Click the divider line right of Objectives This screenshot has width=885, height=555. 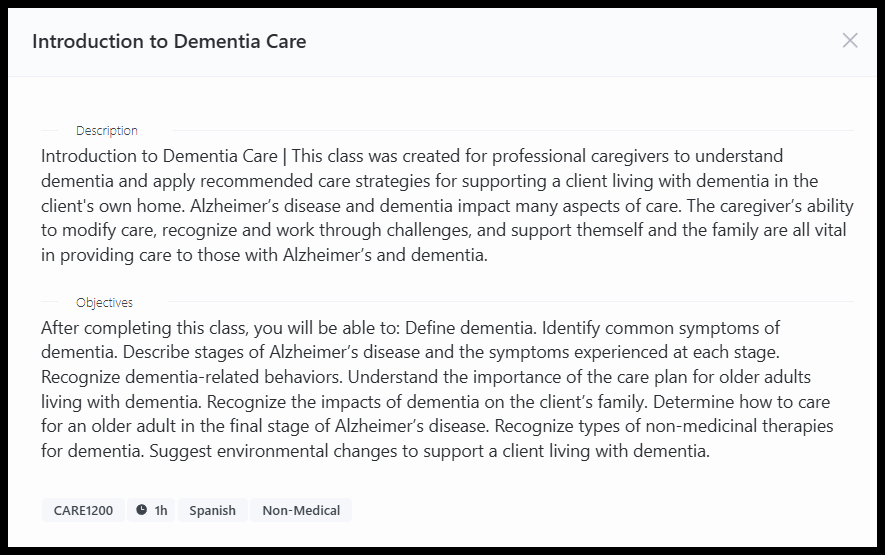click(x=511, y=302)
